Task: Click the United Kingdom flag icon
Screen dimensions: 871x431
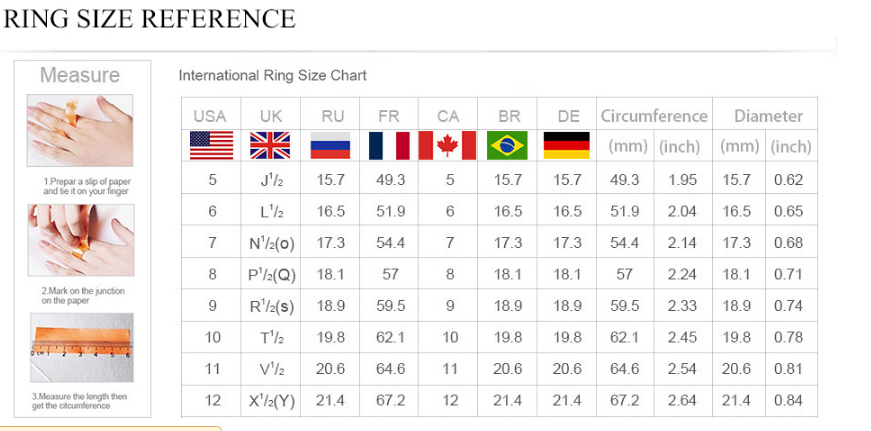Action: pyautogui.click(x=270, y=146)
